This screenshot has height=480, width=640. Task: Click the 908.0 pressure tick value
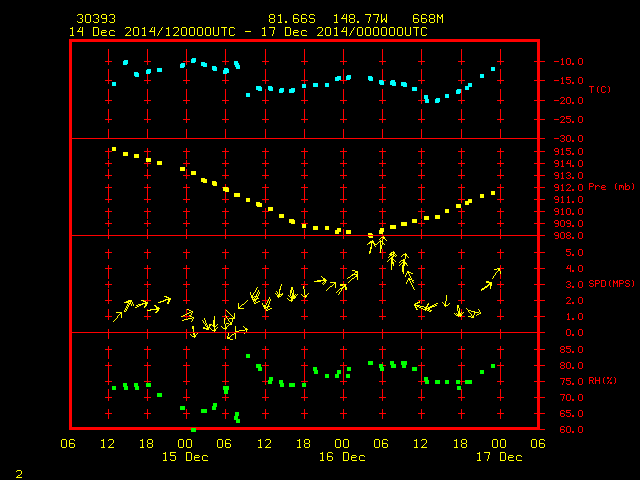click(x=568, y=236)
